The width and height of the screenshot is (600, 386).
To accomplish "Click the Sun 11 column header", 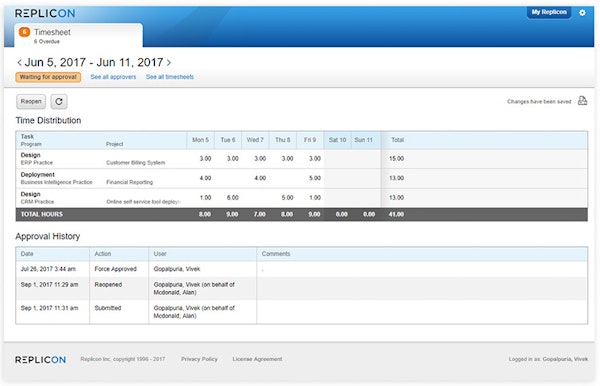I will click(x=364, y=140).
